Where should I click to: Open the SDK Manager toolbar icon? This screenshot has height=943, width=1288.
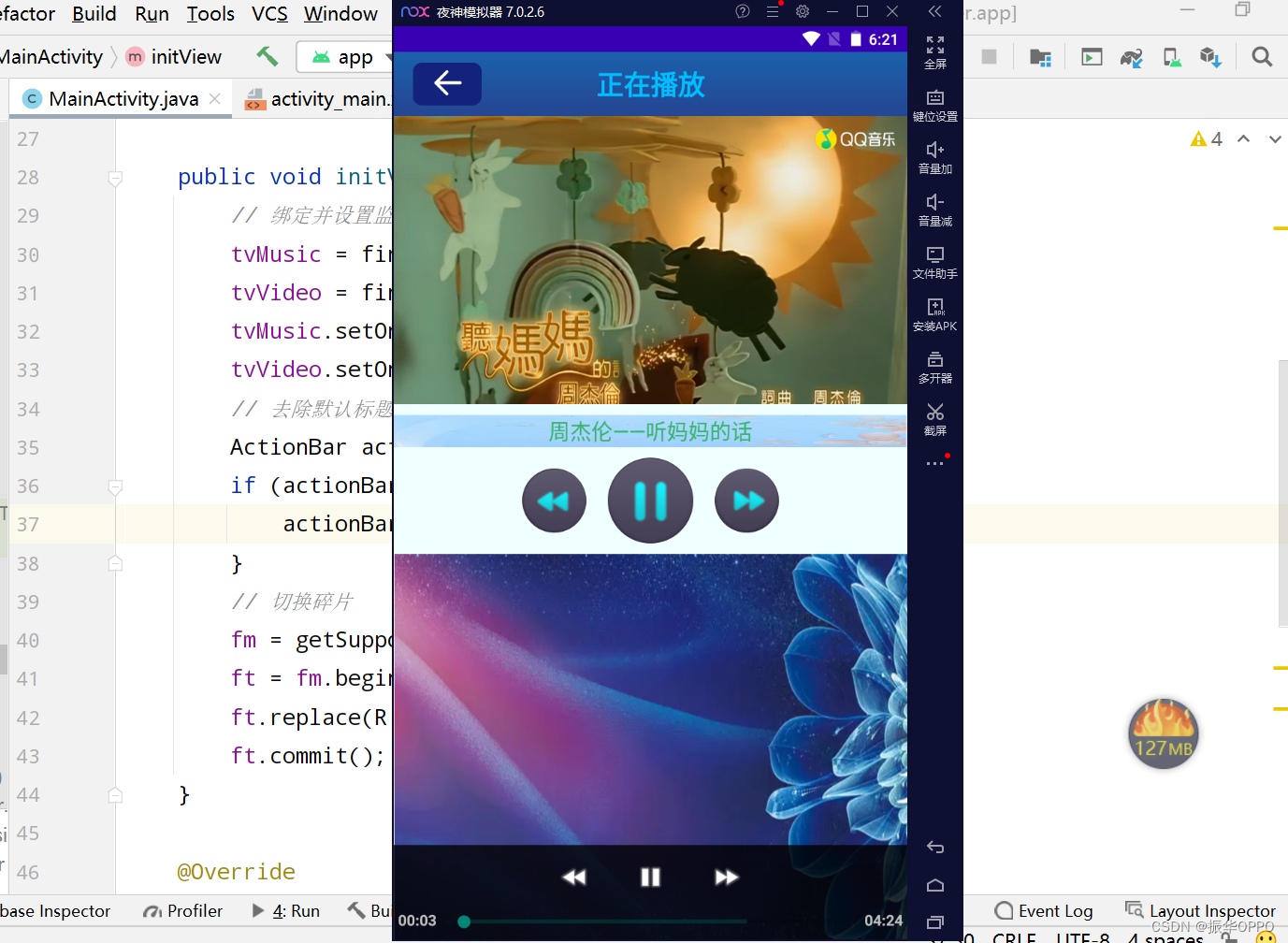[x=1210, y=57]
